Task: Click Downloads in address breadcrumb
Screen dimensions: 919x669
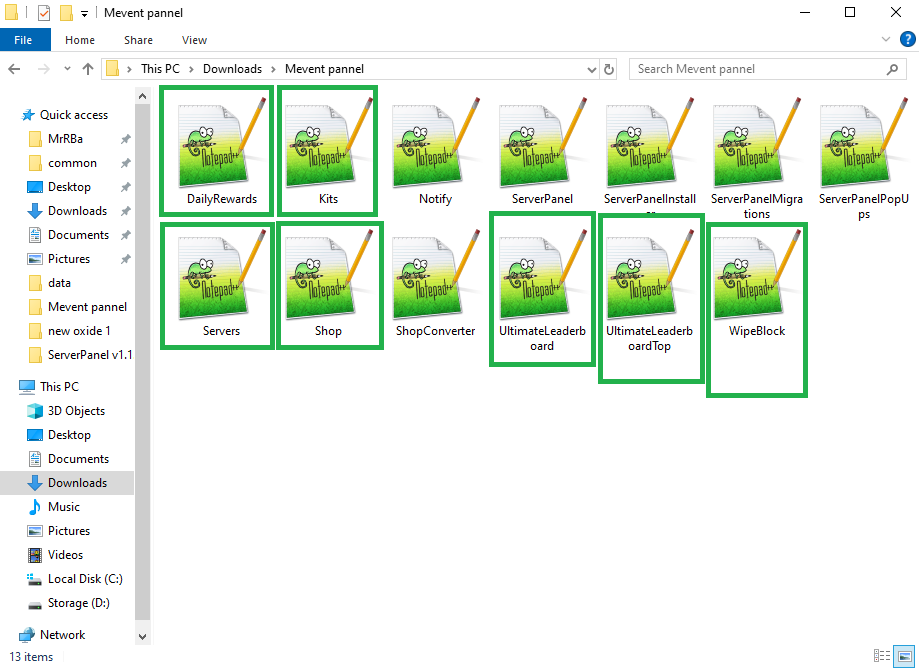Action: pyautogui.click(x=232, y=69)
